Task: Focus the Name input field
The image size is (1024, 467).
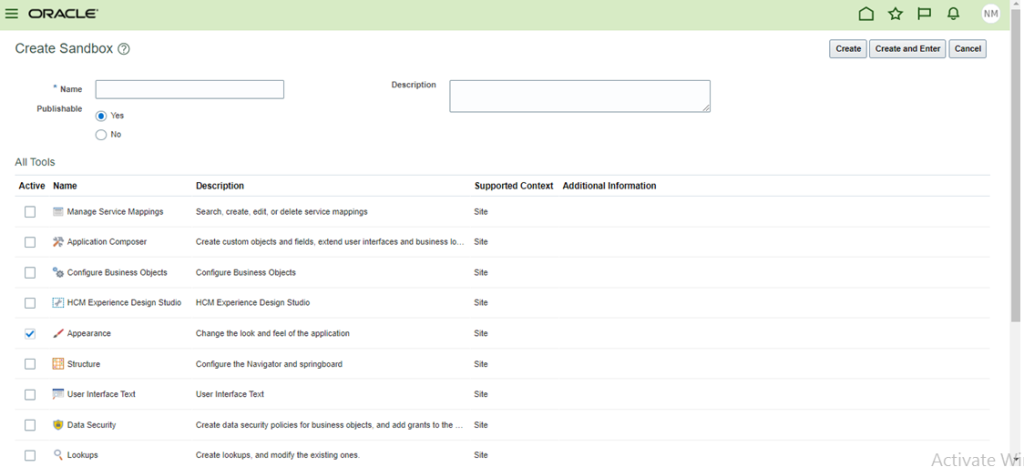Action: pyautogui.click(x=189, y=89)
